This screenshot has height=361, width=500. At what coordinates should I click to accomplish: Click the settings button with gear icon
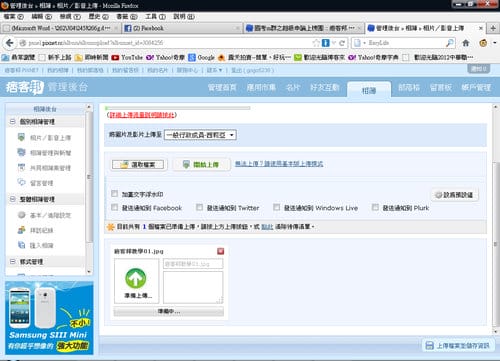pyautogui.click(x=455, y=195)
